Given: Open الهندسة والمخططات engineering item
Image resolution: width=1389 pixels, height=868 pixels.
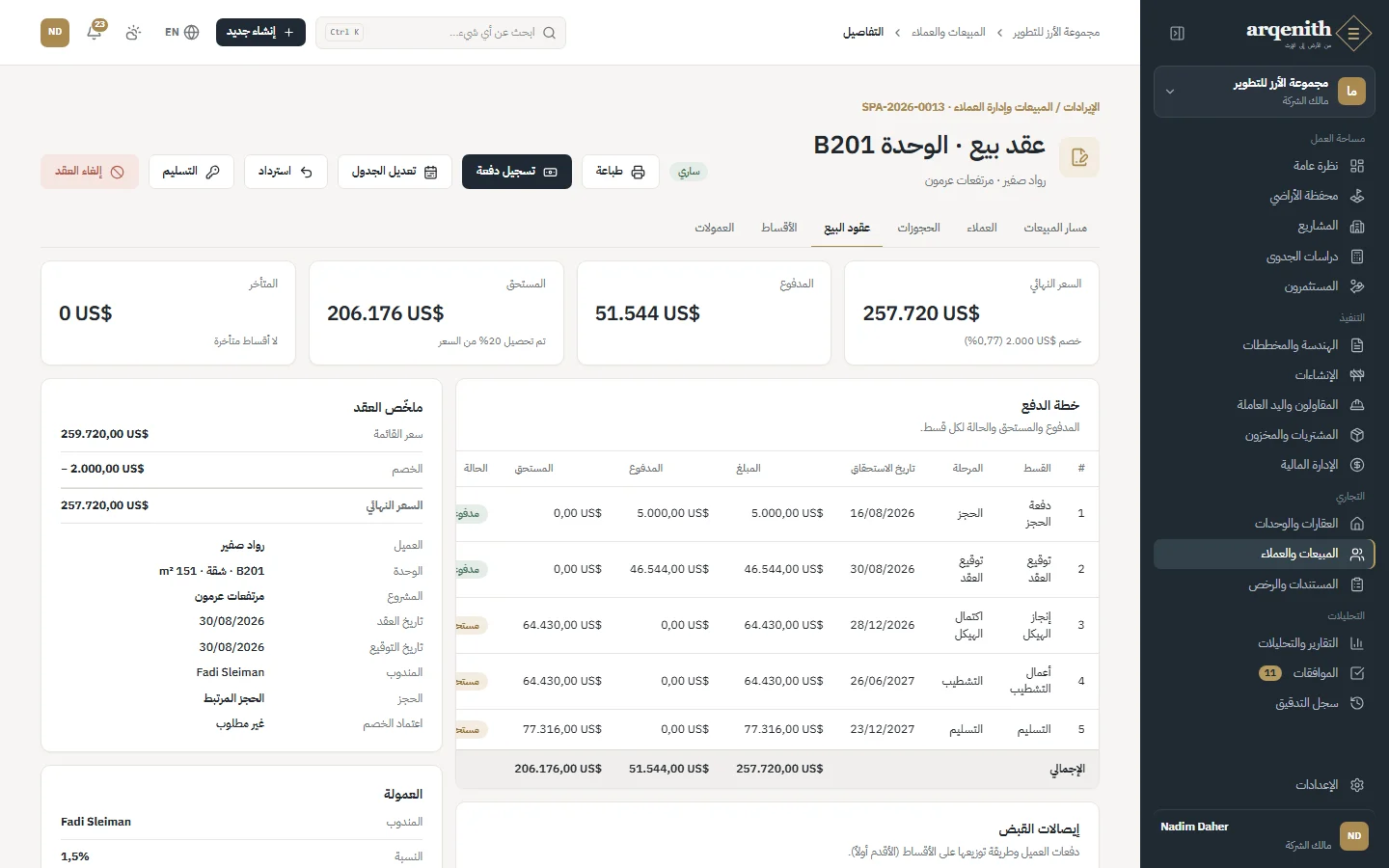Looking at the screenshot, I should pyautogui.click(x=1264, y=345).
